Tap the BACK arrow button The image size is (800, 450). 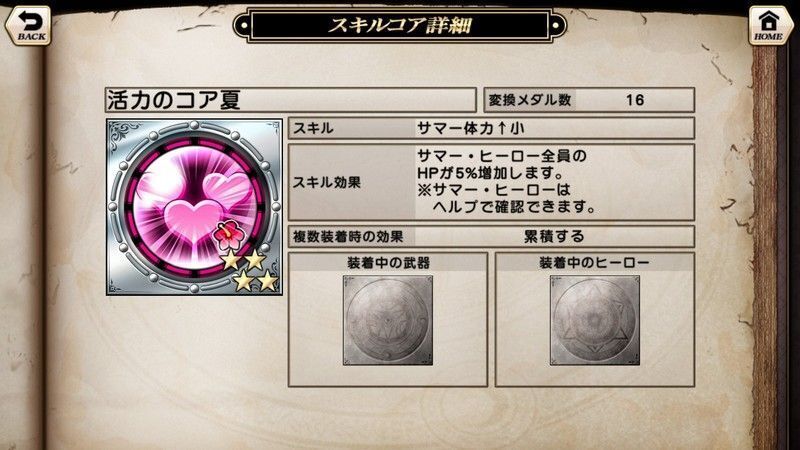click(x=29, y=26)
